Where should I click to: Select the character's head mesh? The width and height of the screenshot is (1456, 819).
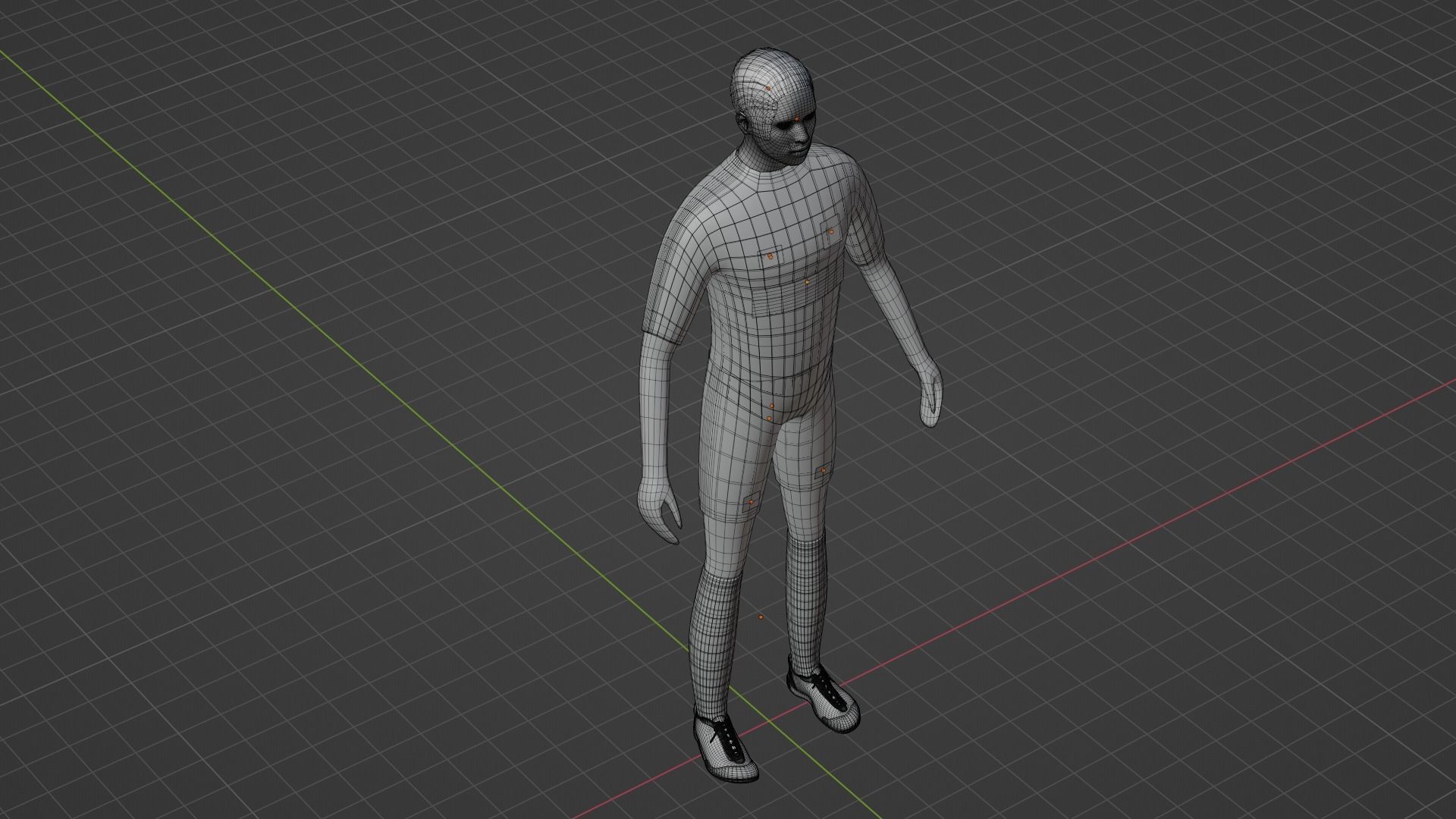click(773, 106)
